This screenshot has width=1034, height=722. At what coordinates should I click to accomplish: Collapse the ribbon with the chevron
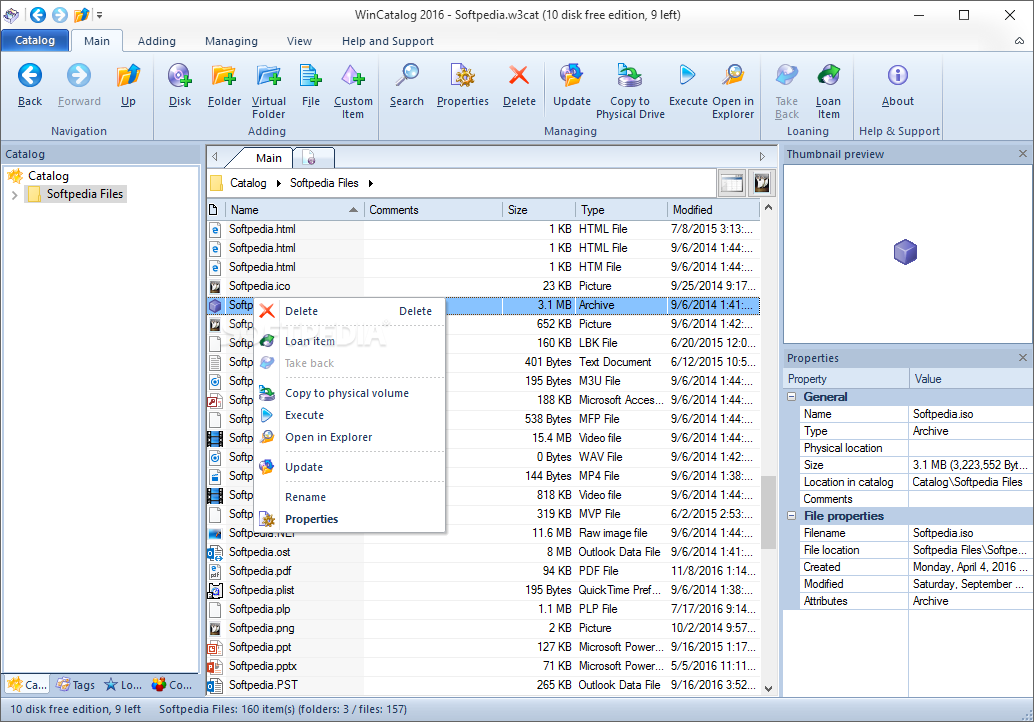coord(1019,41)
